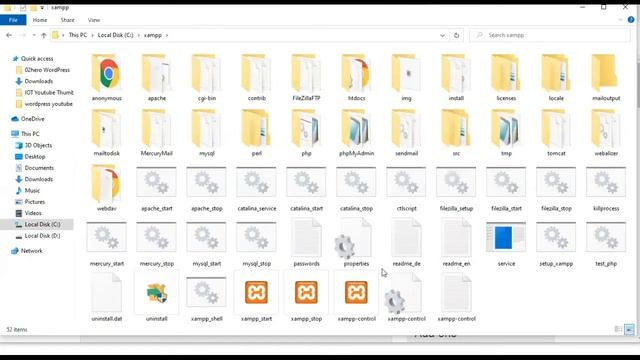
Task: Select the apache_start batch file
Action: 157,189
